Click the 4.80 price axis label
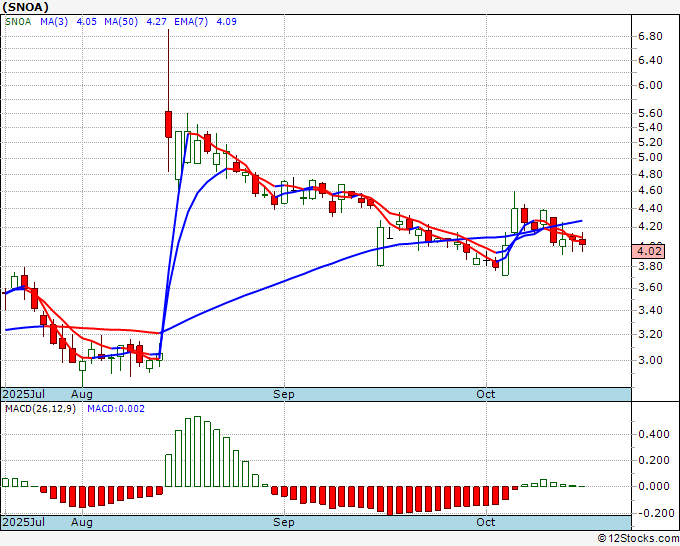The width and height of the screenshot is (680, 546). [x=651, y=174]
